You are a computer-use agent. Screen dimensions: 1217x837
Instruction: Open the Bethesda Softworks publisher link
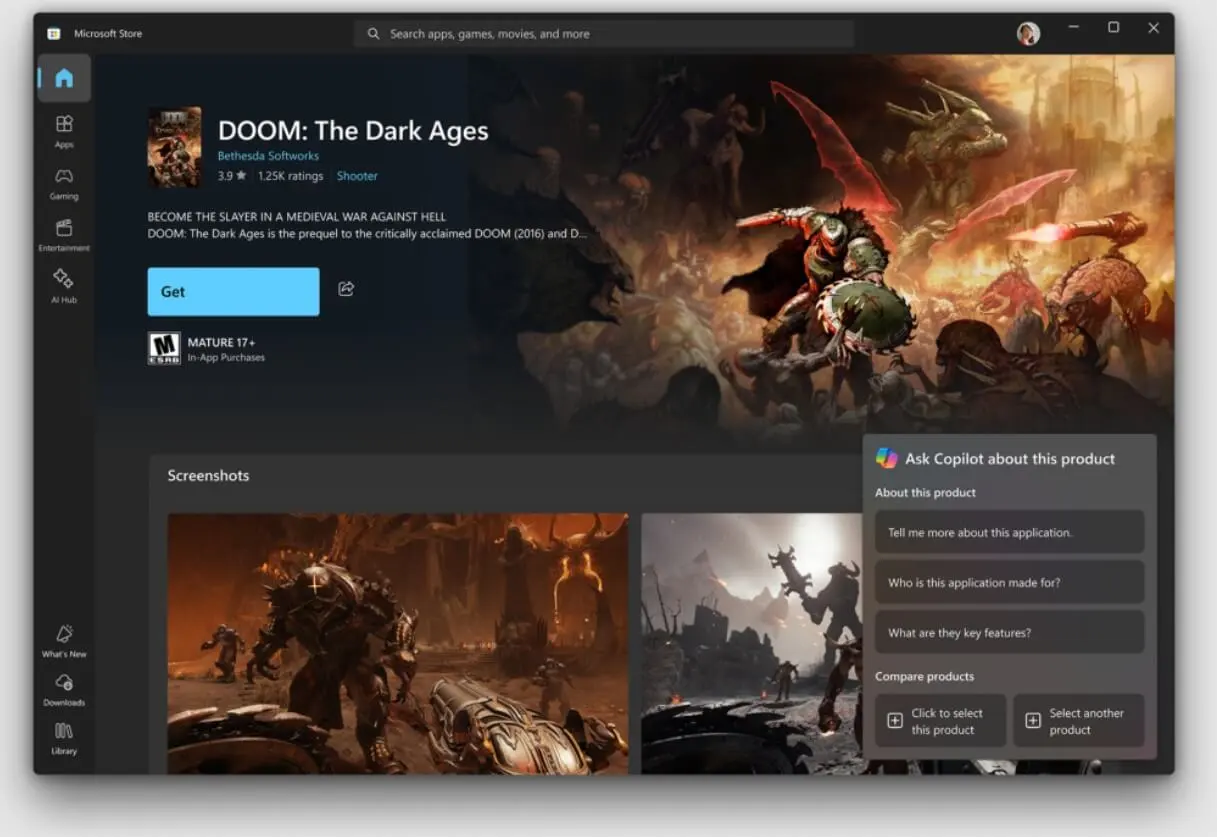(x=268, y=156)
